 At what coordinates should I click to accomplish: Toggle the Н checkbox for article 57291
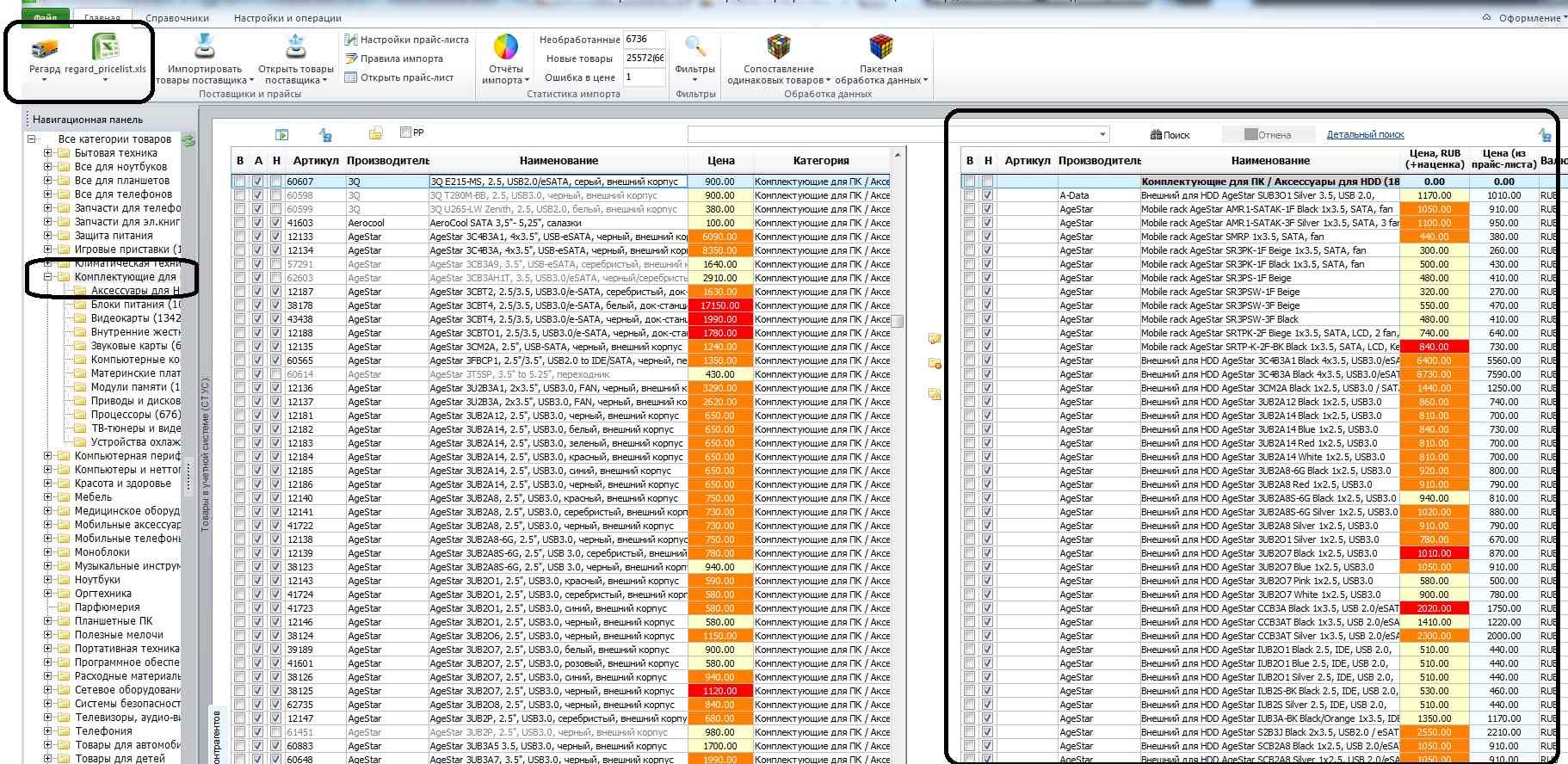[x=275, y=264]
